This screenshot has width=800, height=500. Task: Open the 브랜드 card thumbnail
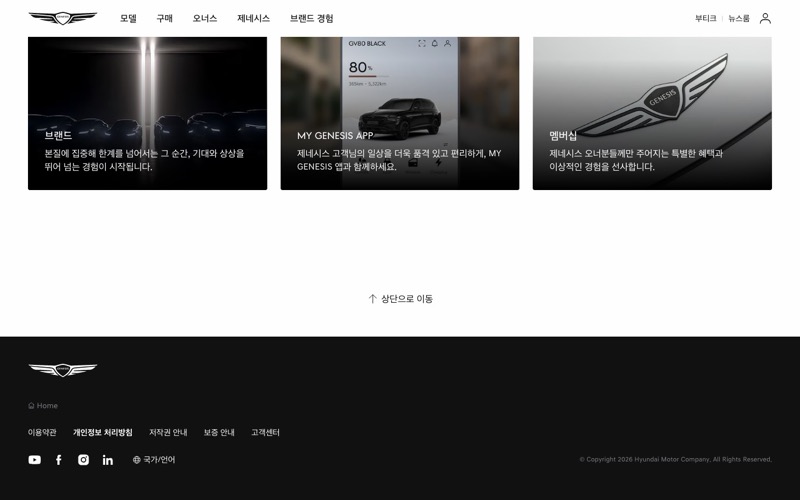(x=147, y=113)
